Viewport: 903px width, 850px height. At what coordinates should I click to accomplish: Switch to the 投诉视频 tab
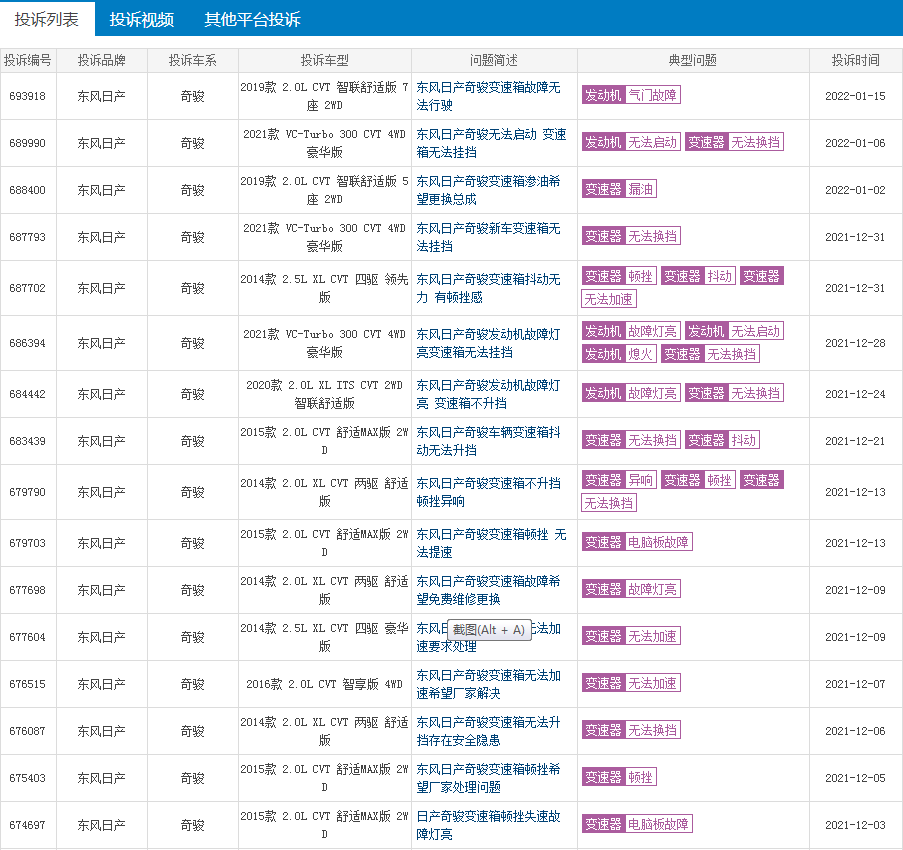(141, 19)
